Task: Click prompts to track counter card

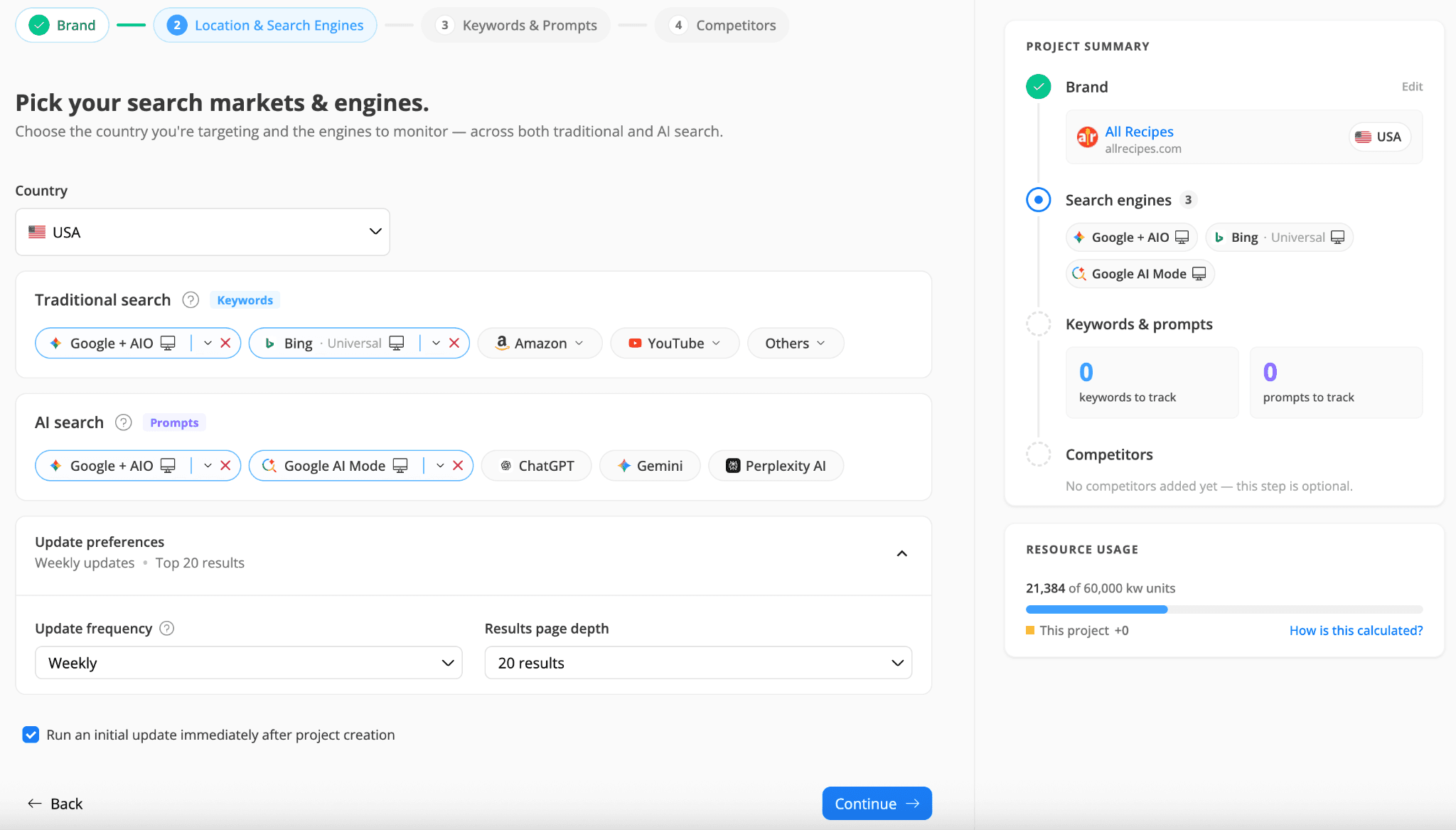Action: coord(1336,383)
